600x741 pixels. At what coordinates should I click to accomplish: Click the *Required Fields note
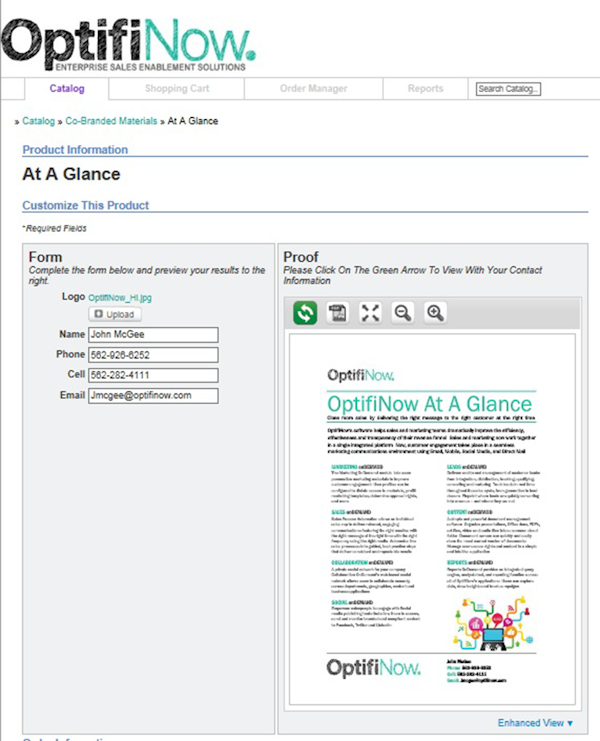pos(54,228)
